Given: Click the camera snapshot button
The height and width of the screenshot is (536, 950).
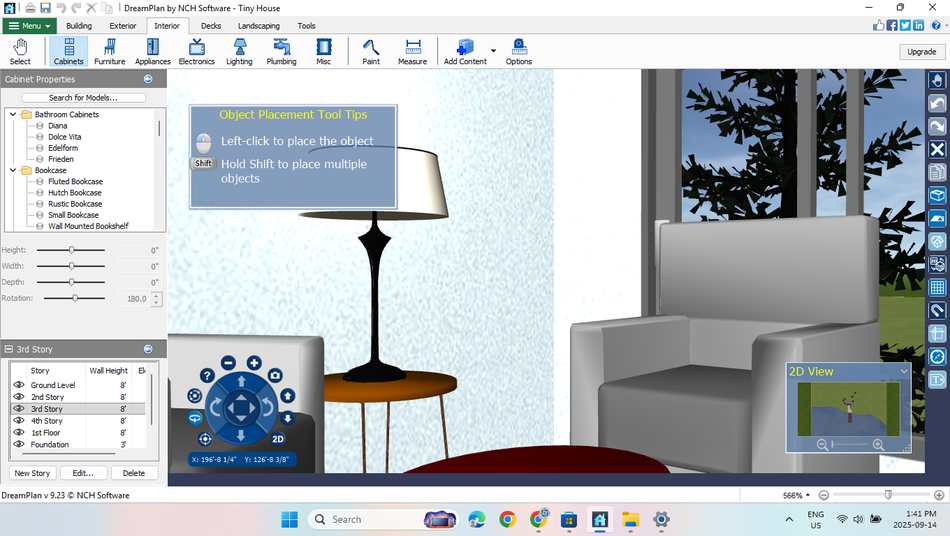Looking at the screenshot, I should click(275, 376).
